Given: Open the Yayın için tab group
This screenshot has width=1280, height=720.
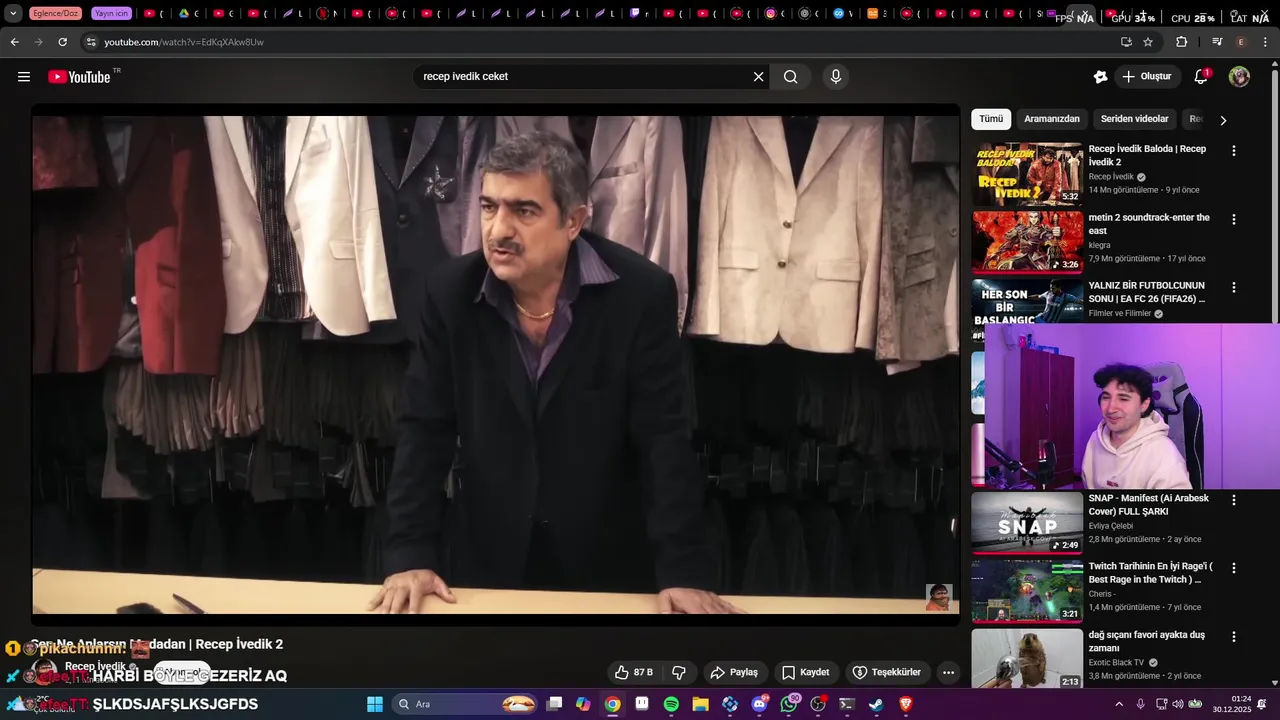Looking at the screenshot, I should point(111,14).
